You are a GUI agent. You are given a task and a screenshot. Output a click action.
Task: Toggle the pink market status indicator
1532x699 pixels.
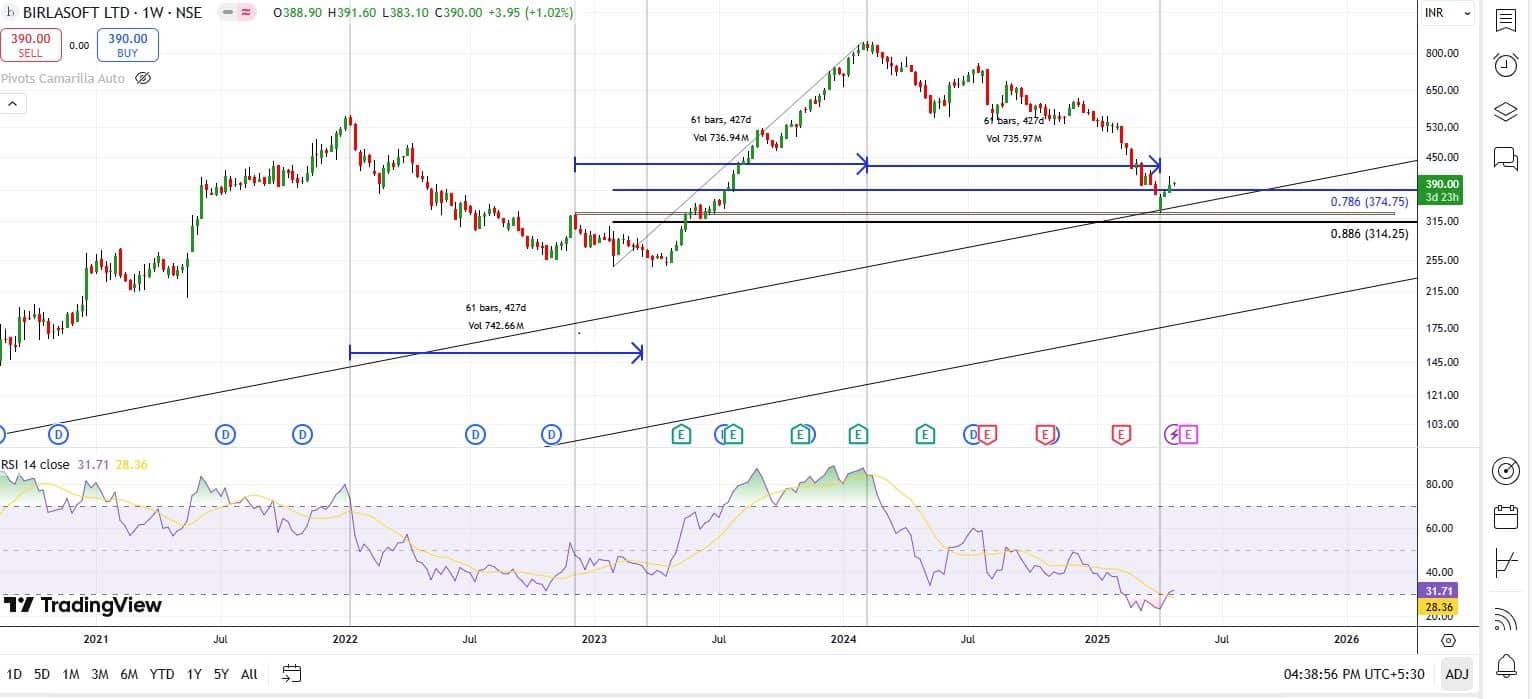click(x=244, y=13)
